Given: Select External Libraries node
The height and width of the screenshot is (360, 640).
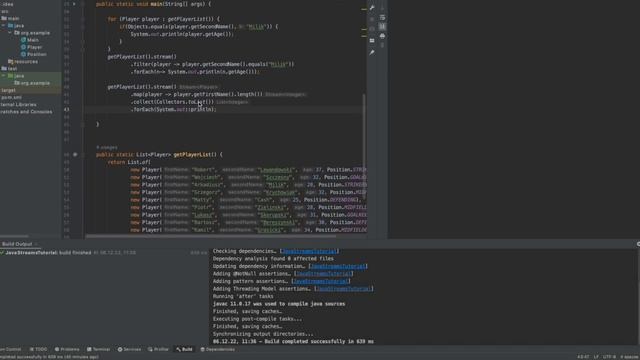Looking at the screenshot, I should tap(18, 104).
